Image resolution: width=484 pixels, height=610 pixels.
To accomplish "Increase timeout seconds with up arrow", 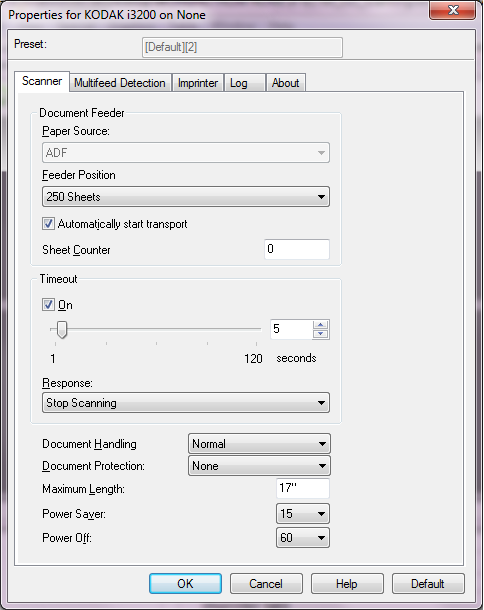I will tap(321, 325).
